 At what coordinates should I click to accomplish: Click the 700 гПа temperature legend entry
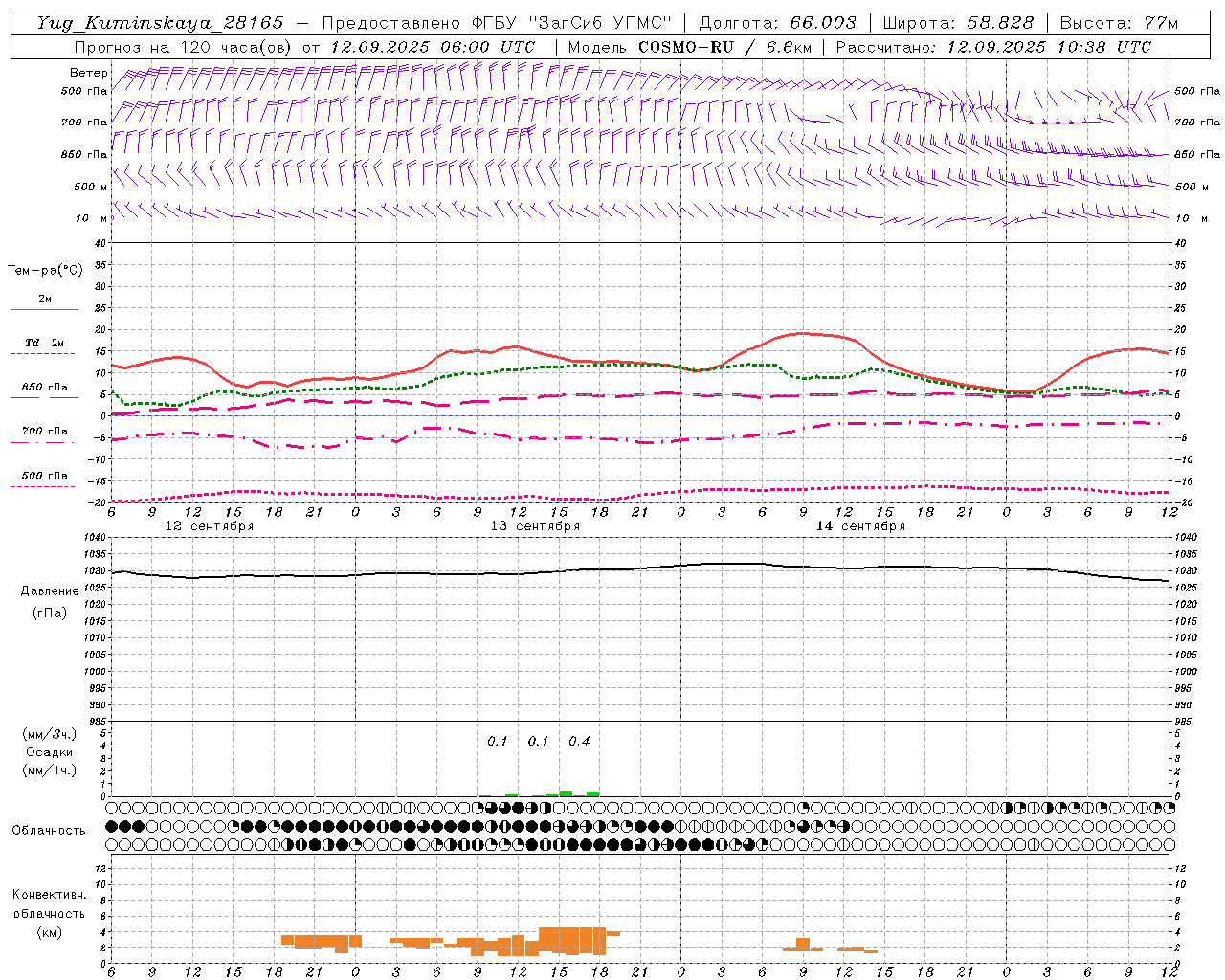point(45,432)
